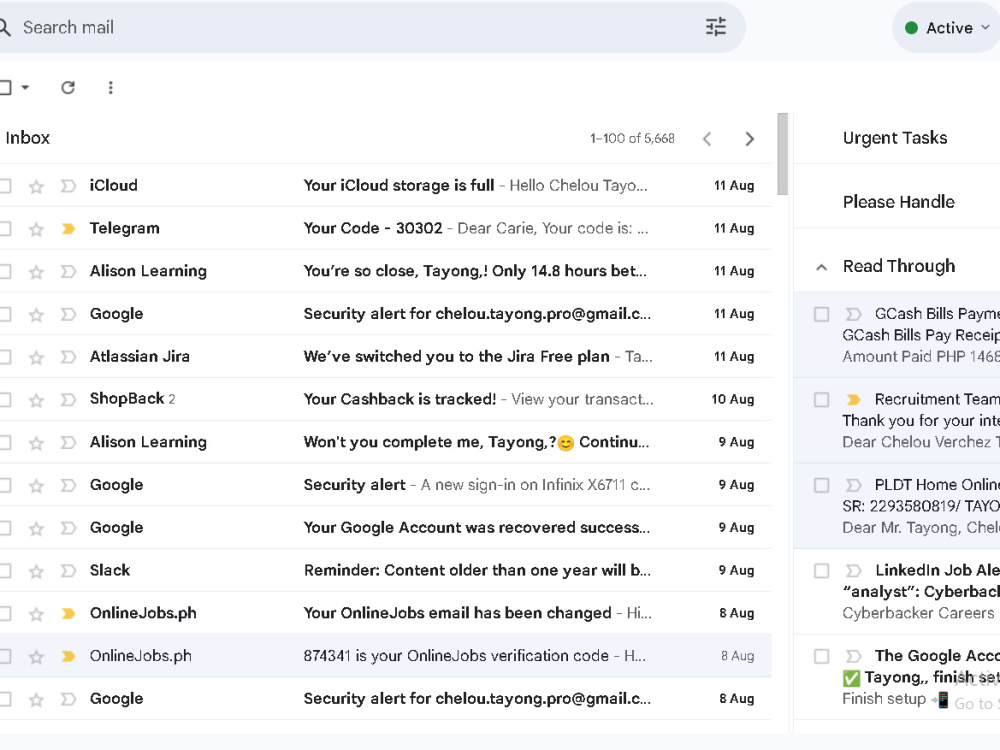This screenshot has width=1000, height=750.
Task: Open Google Account was recovered email
Action: [x=385, y=527]
